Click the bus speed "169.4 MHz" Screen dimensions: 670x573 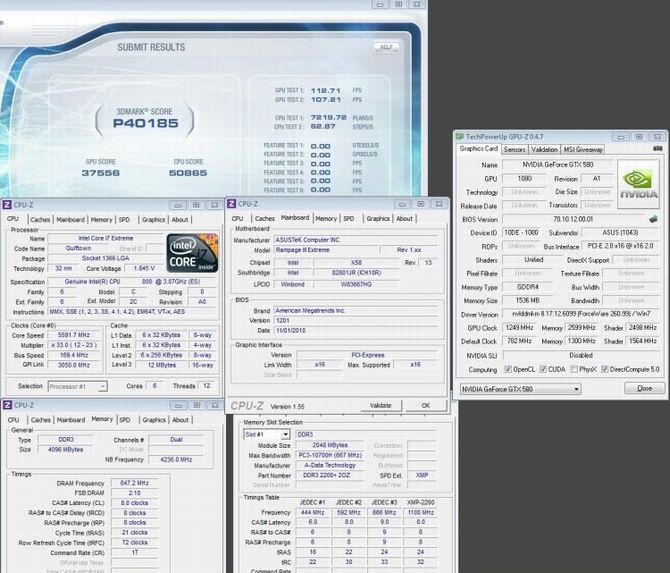pyautogui.click(x=74, y=355)
